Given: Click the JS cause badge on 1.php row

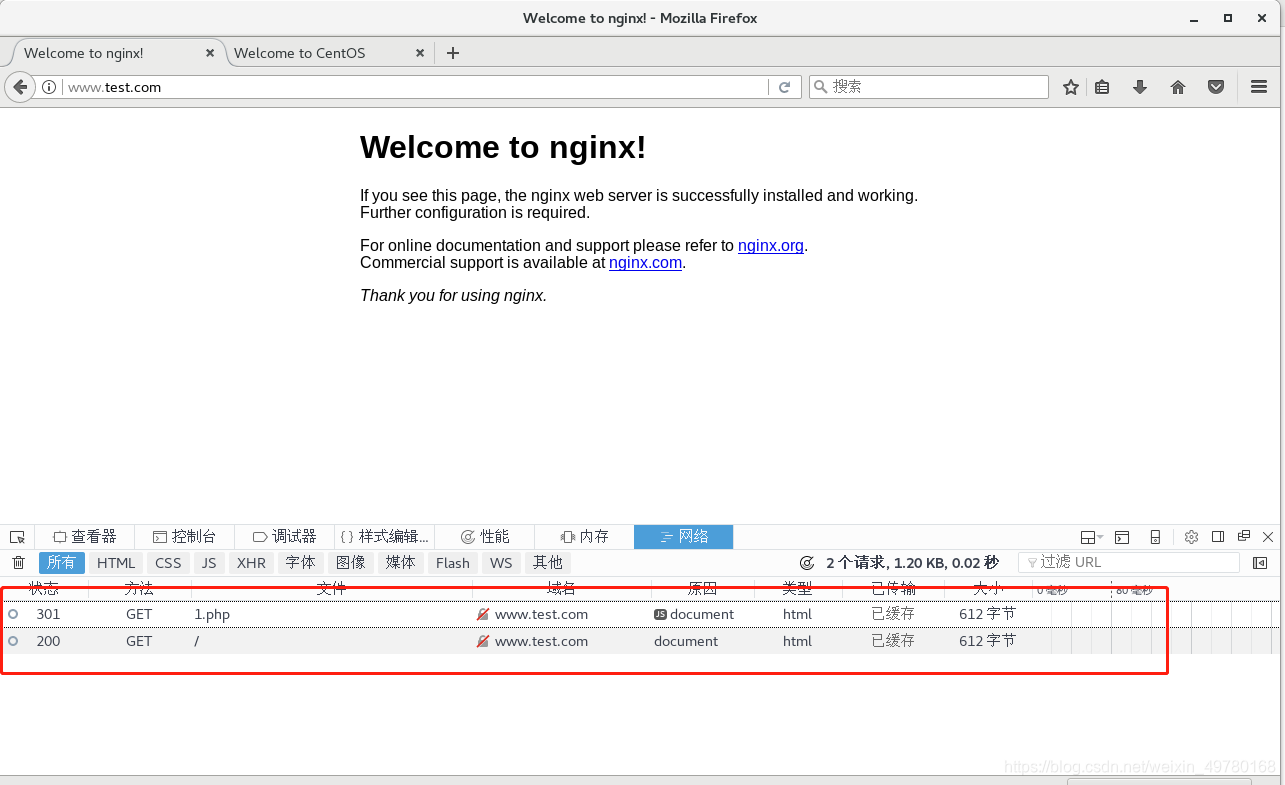Looking at the screenshot, I should point(660,615).
